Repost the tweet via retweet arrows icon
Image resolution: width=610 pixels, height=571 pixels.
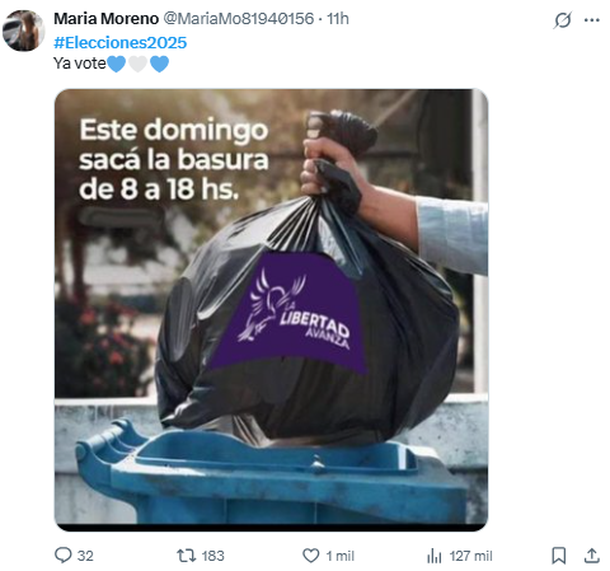(186, 555)
